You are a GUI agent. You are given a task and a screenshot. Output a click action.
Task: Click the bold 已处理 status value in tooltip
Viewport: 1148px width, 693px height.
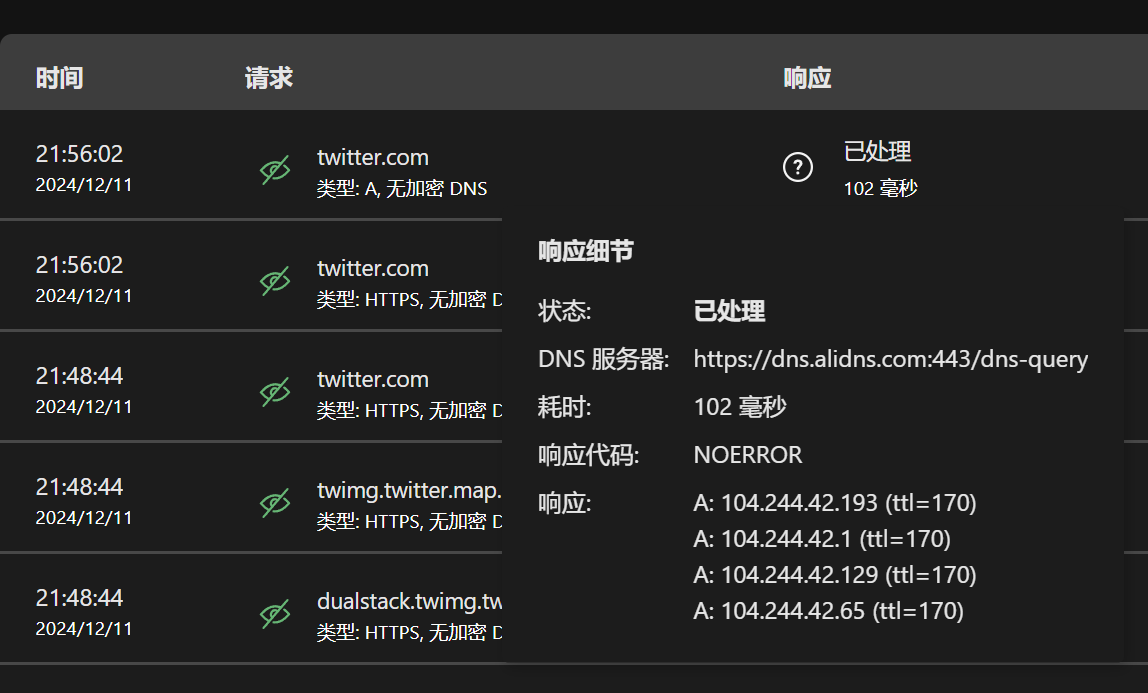pyautogui.click(x=729, y=311)
